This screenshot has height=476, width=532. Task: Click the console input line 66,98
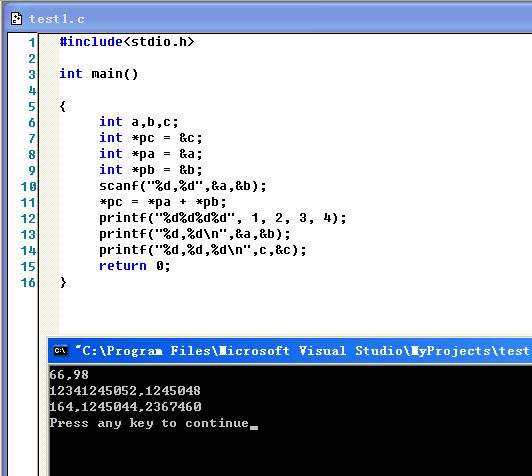[69, 375]
